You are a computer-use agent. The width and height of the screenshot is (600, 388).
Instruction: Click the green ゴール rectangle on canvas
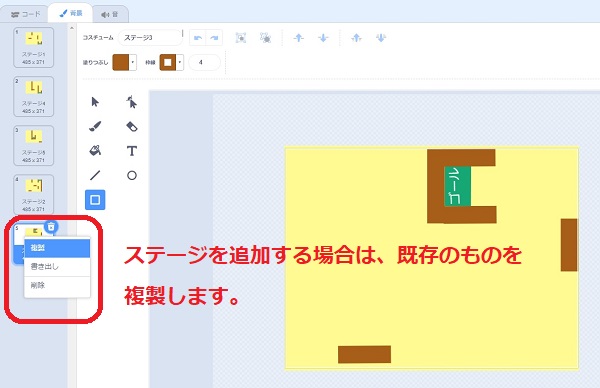457,186
